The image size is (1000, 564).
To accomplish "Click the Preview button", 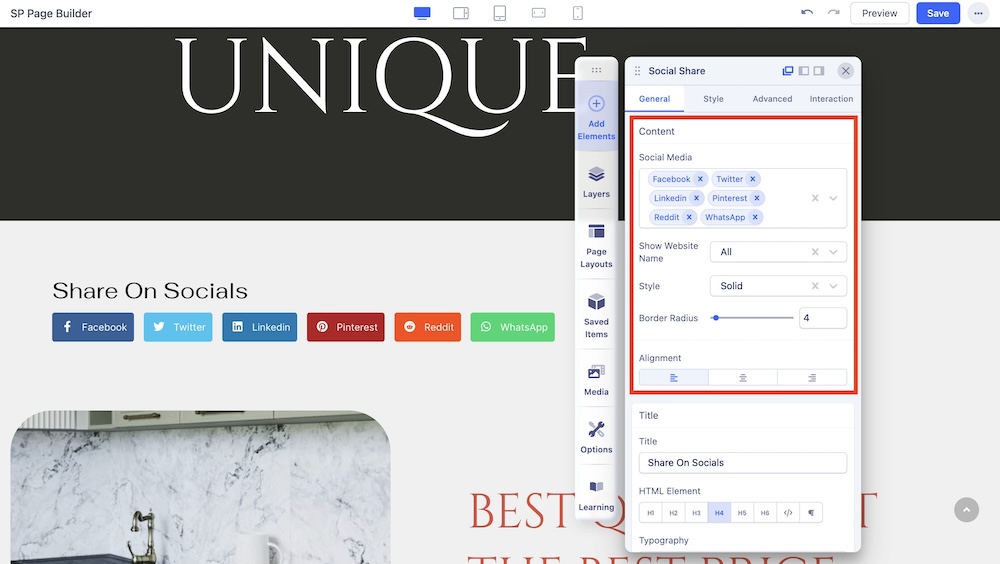I will click(879, 13).
